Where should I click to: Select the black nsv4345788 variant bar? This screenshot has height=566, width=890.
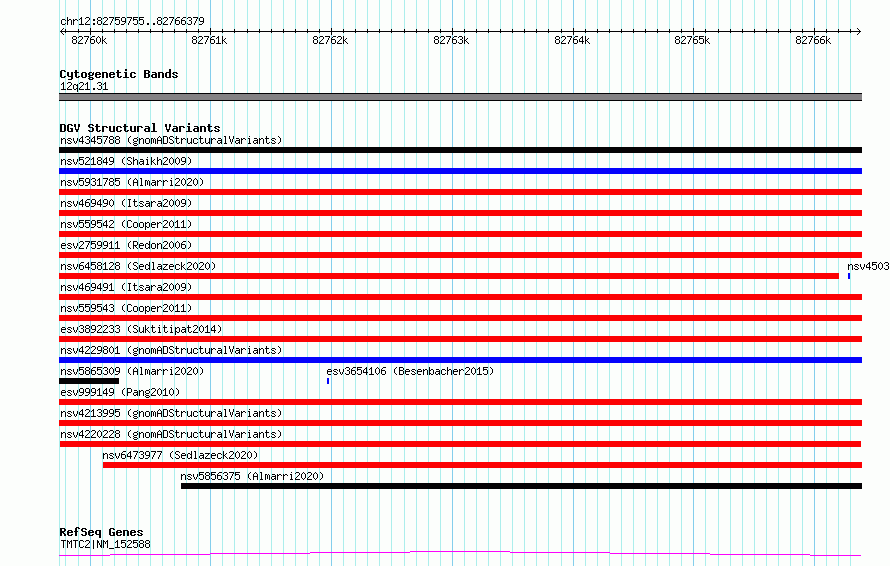(460, 150)
